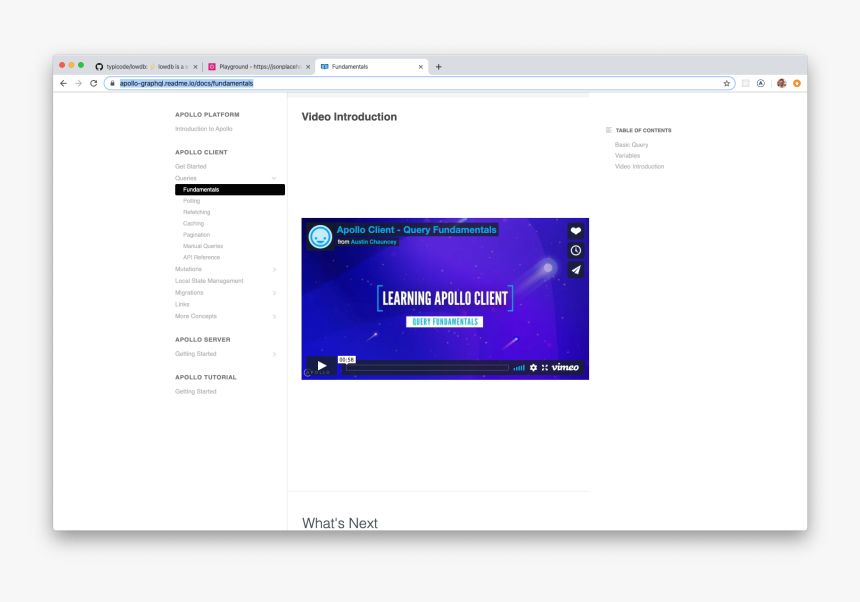The image size is (860, 602).
Task: Expand Apollo Server Getting Started chevron
Action: point(274,354)
